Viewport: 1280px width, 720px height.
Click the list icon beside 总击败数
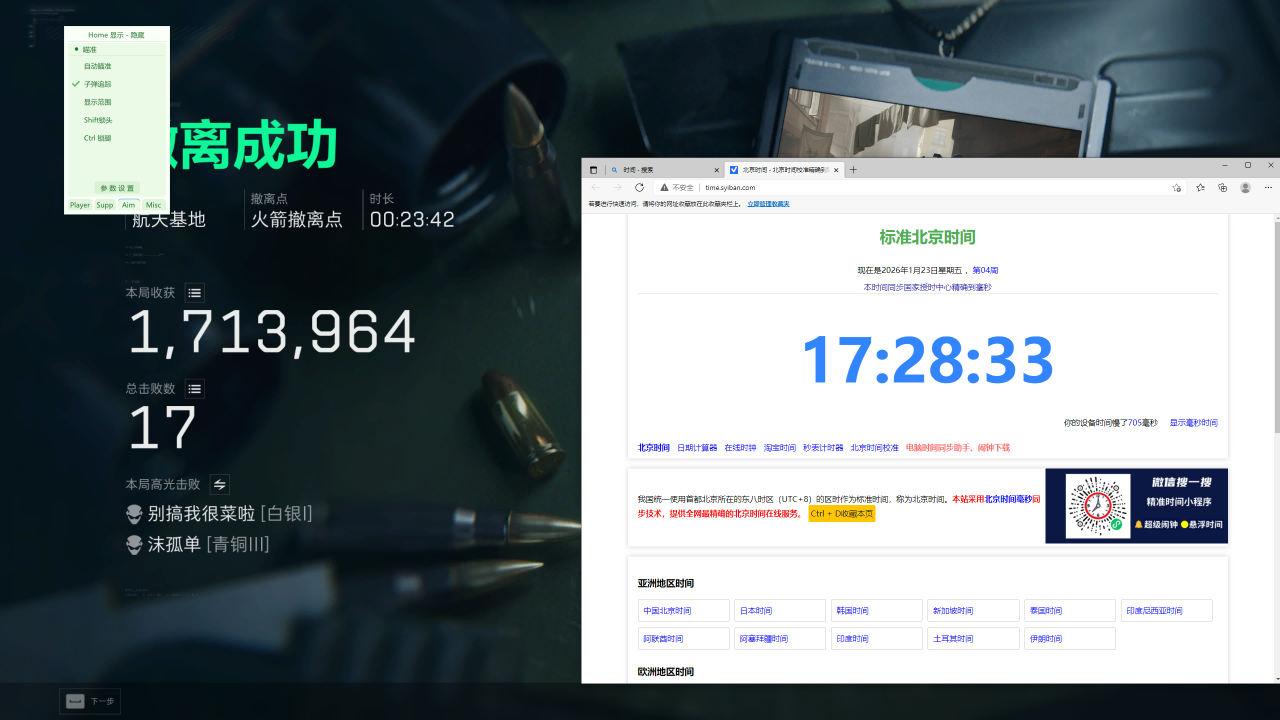(x=193, y=389)
